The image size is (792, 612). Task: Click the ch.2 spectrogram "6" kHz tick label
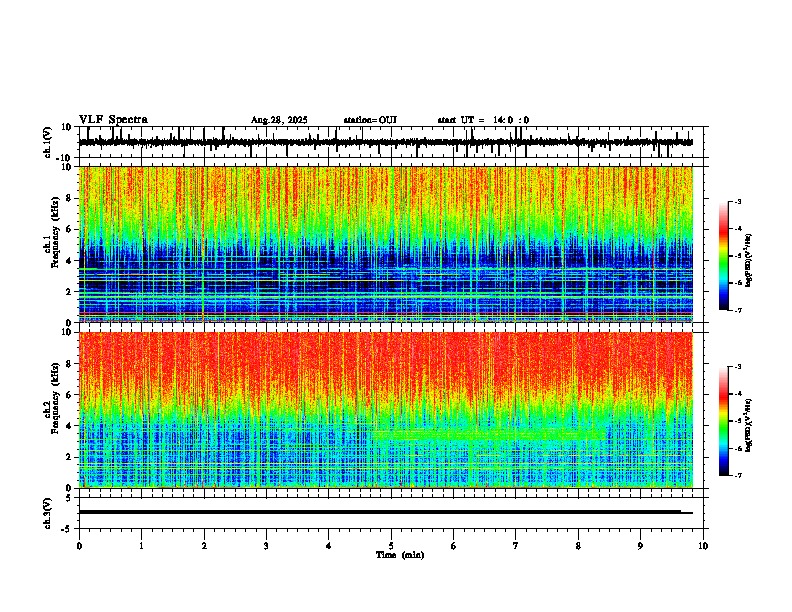(69, 395)
